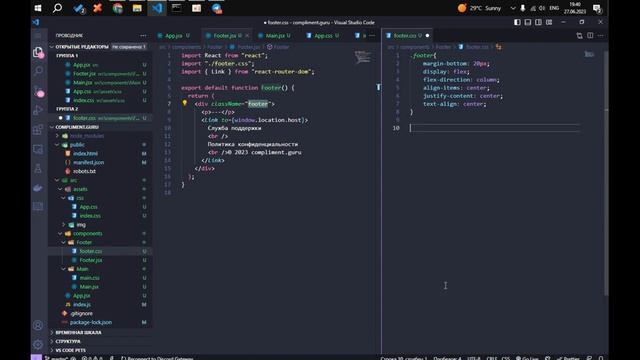Toggle primary side bar layout button
640x360 pixels.
(x=517, y=22)
